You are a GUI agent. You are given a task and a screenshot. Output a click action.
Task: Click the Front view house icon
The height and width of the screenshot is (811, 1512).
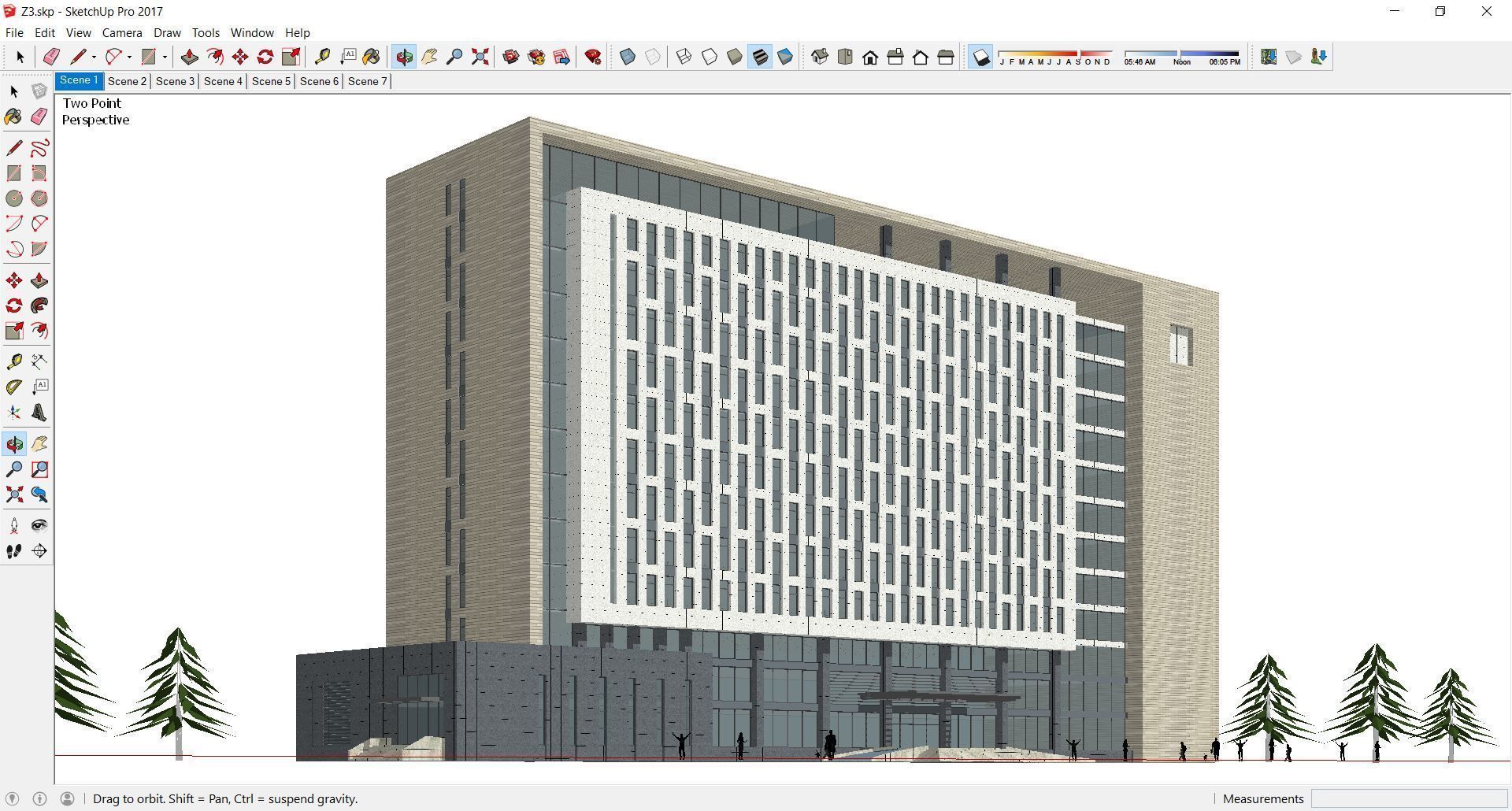870,57
